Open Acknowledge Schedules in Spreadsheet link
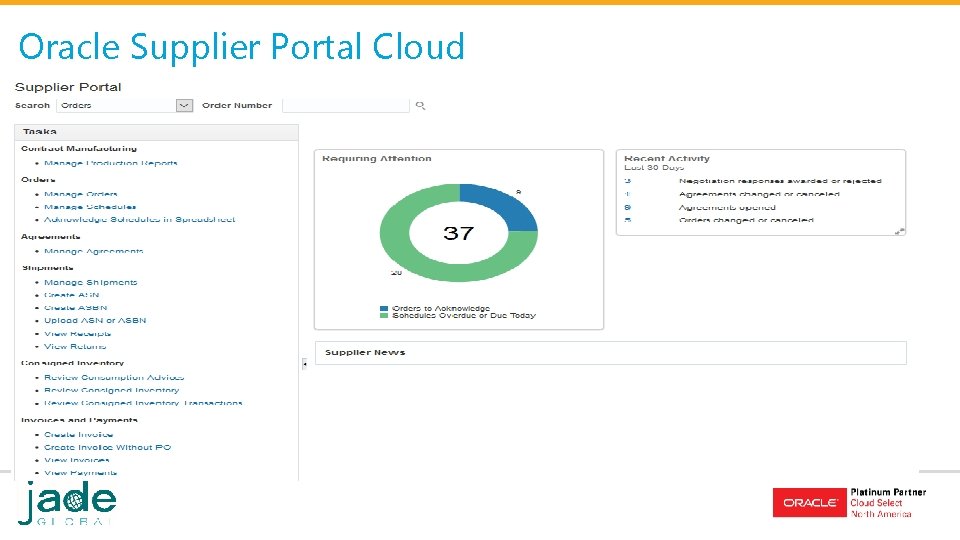 click(x=140, y=219)
